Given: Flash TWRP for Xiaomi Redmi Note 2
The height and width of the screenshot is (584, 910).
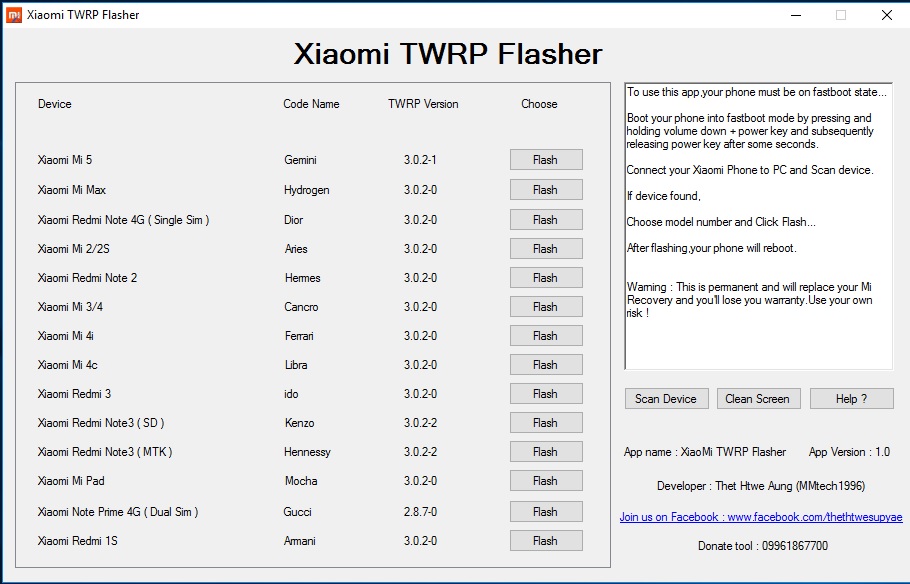Looking at the screenshot, I should [546, 278].
